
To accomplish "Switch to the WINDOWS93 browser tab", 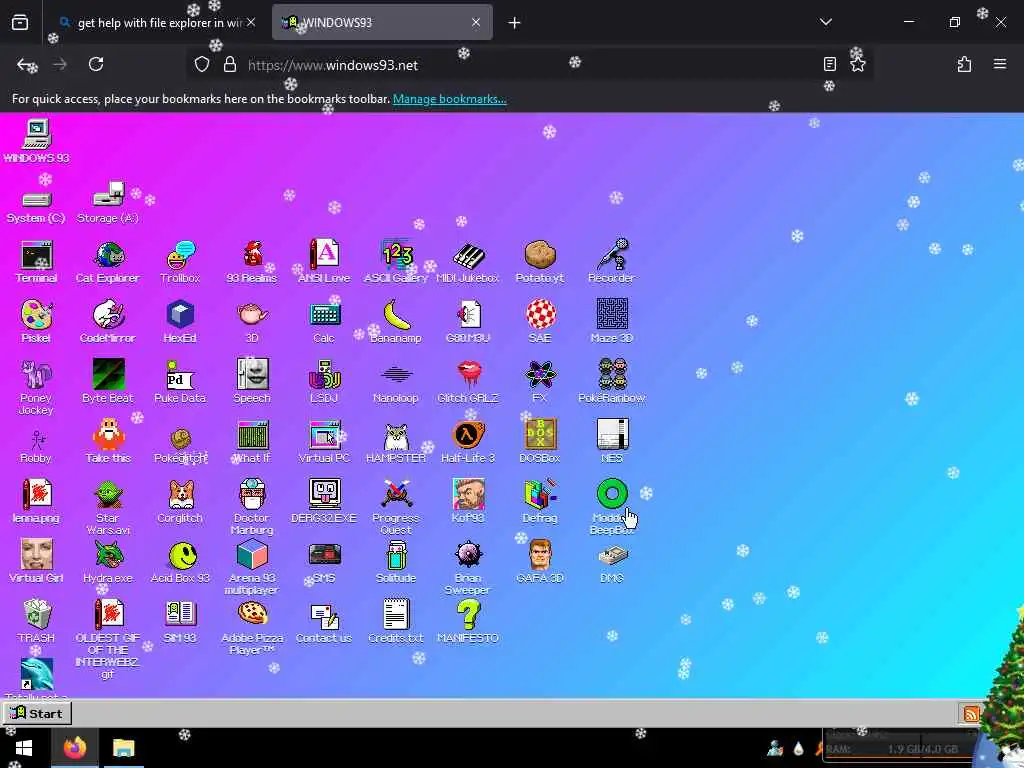I will pyautogui.click(x=382, y=22).
